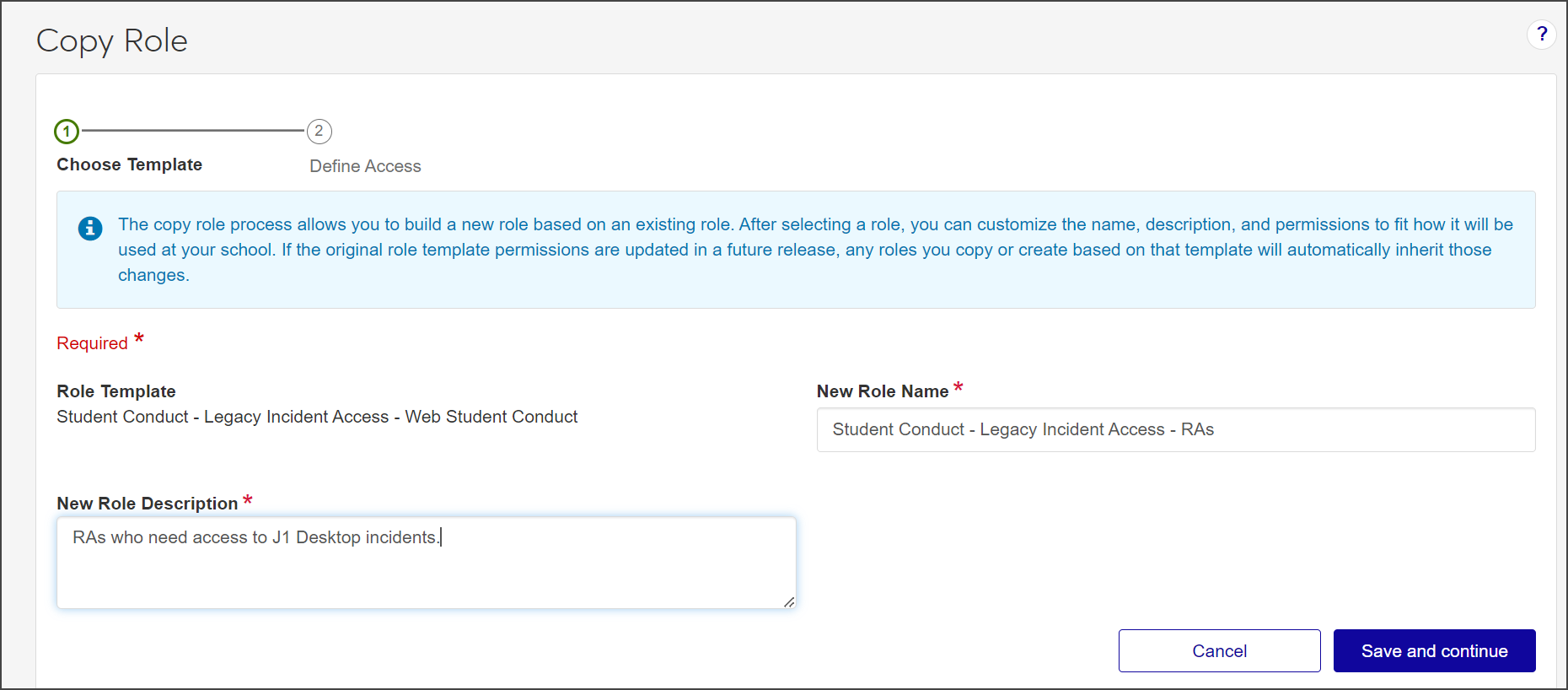
Task: Click the step 2 circle indicator
Action: click(x=319, y=132)
